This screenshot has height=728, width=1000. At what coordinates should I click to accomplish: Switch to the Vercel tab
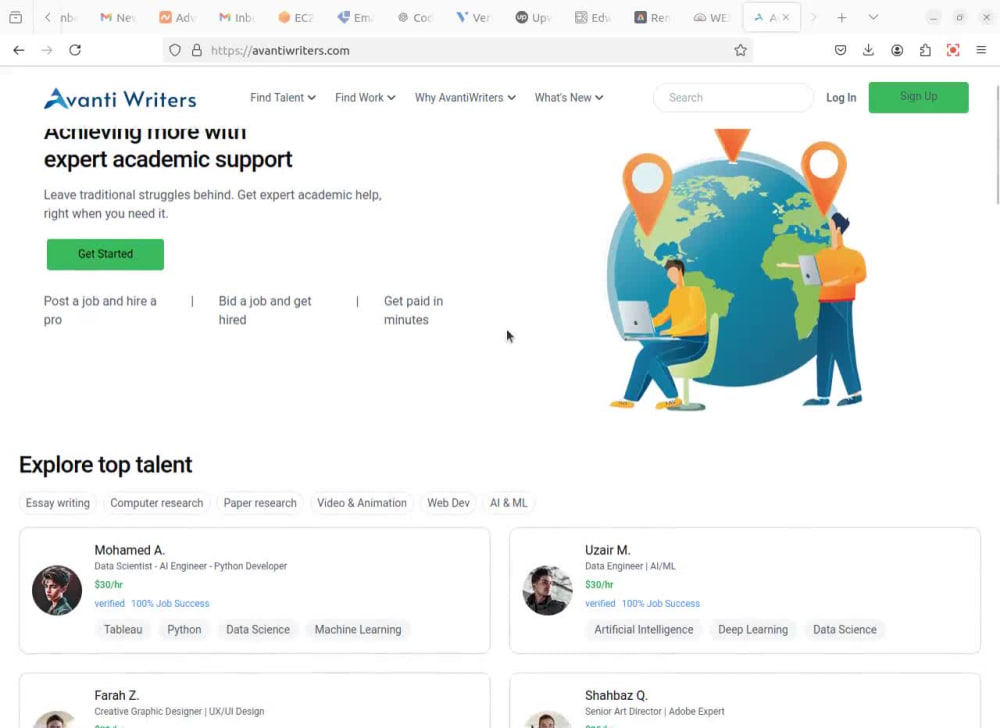click(x=473, y=17)
